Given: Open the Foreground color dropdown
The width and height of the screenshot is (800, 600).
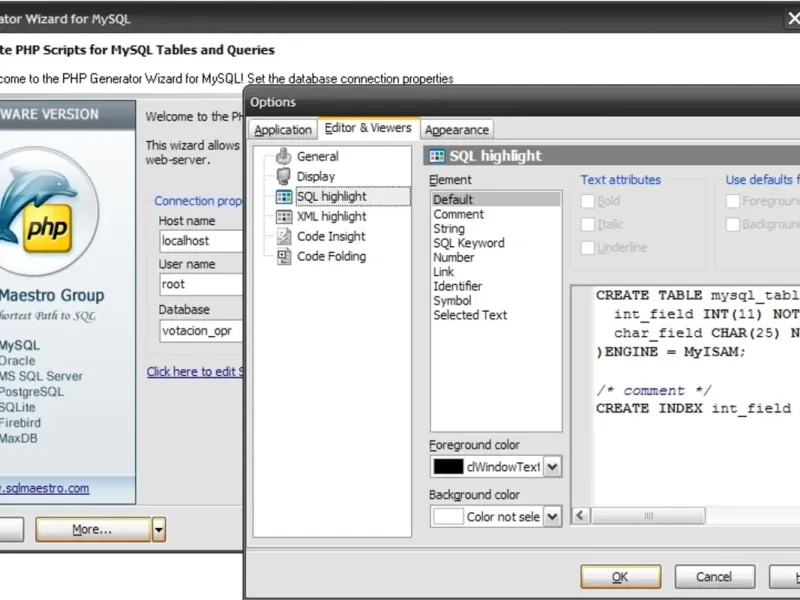Looking at the screenshot, I should pos(552,466).
